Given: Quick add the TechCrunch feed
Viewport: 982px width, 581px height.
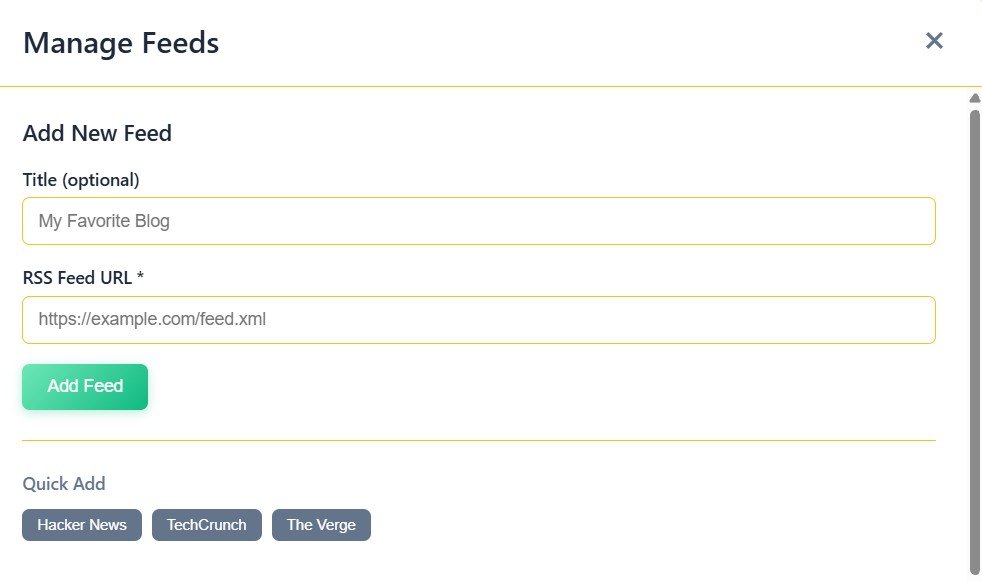Looking at the screenshot, I should (207, 525).
